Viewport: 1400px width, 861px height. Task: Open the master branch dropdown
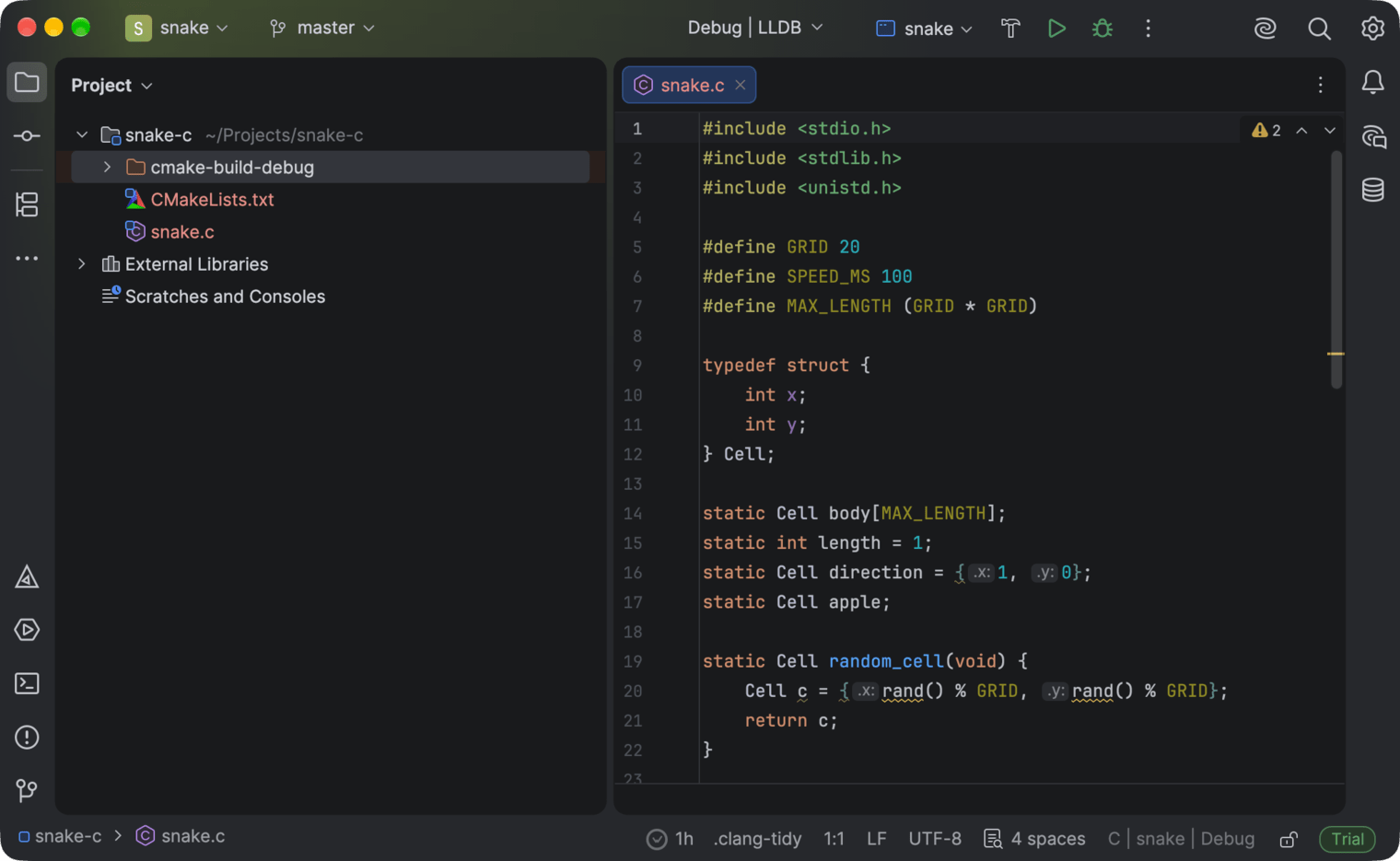tap(322, 28)
